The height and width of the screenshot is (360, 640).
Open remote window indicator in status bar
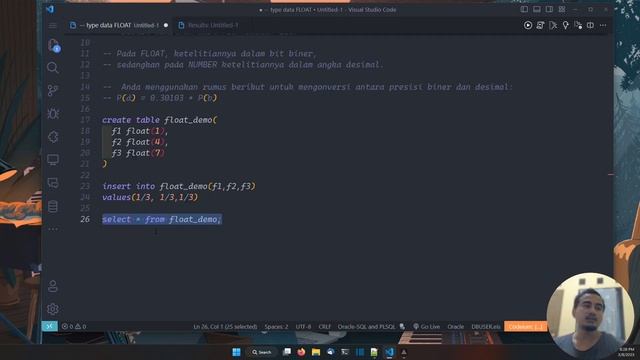click(49, 327)
